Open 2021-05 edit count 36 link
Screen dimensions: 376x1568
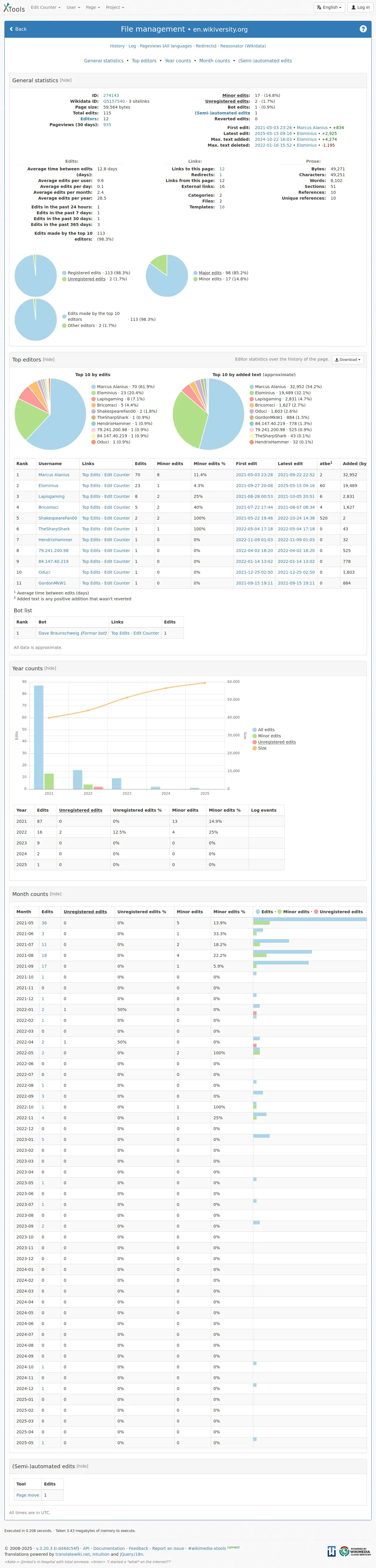pos(44,923)
